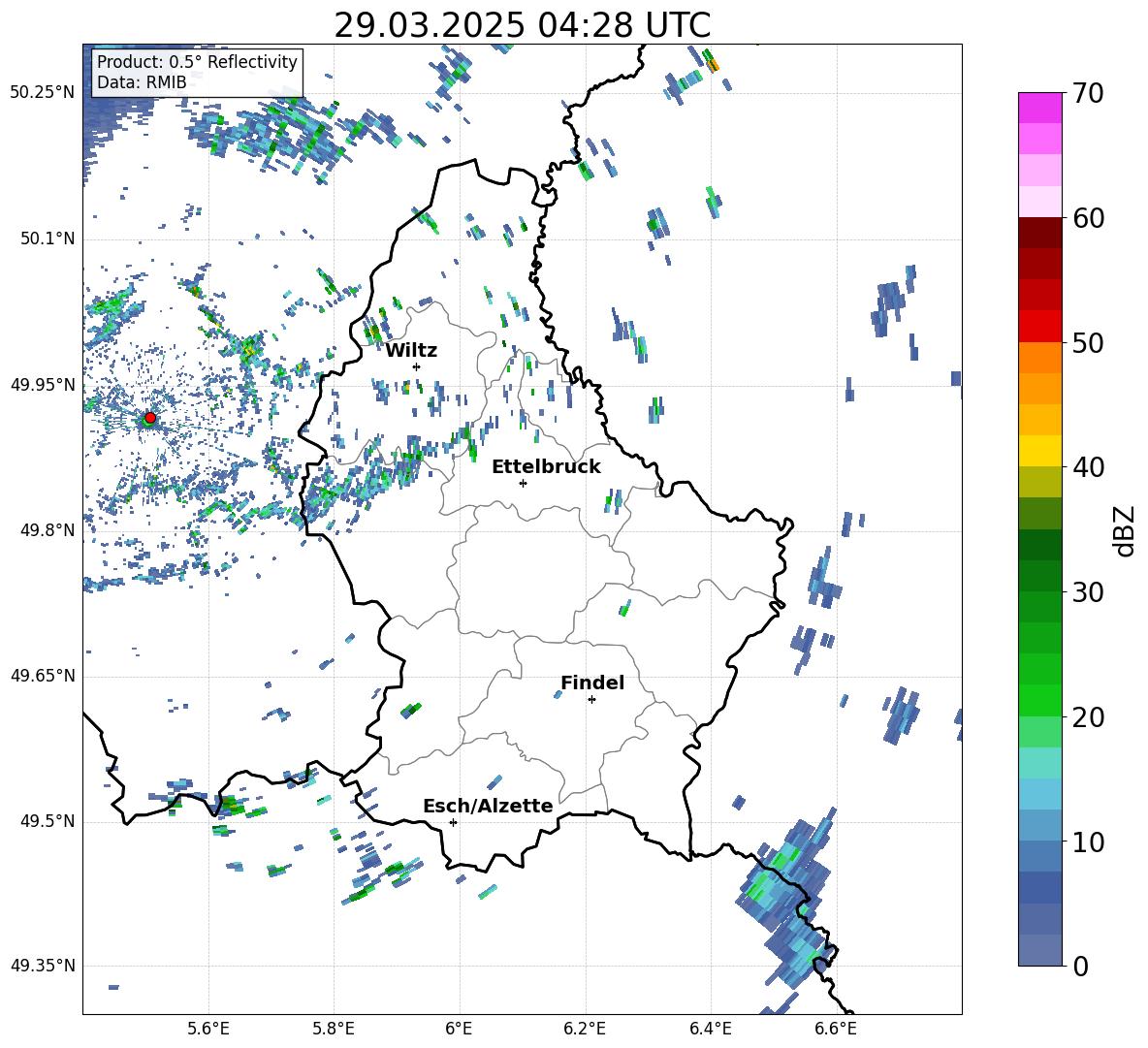Click the dBZ colorbar axis label
This screenshot has height=1048, width=1148.
[1126, 530]
